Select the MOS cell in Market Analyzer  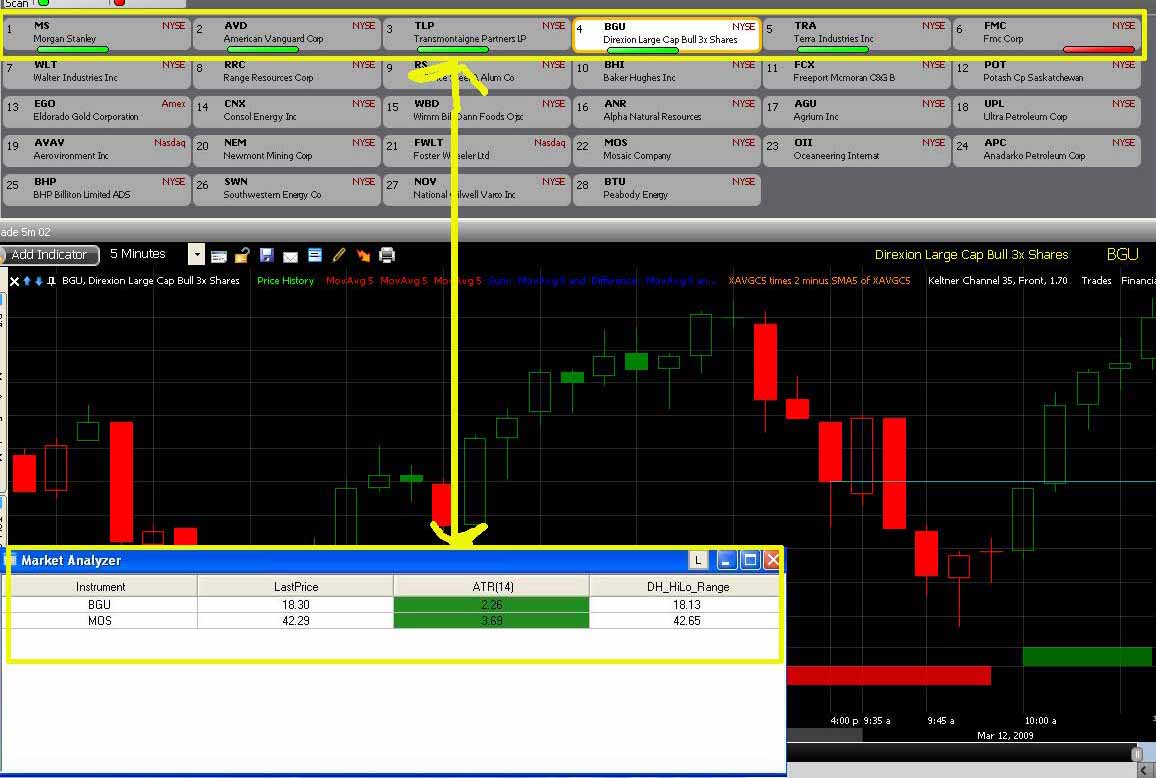pos(101,621)
